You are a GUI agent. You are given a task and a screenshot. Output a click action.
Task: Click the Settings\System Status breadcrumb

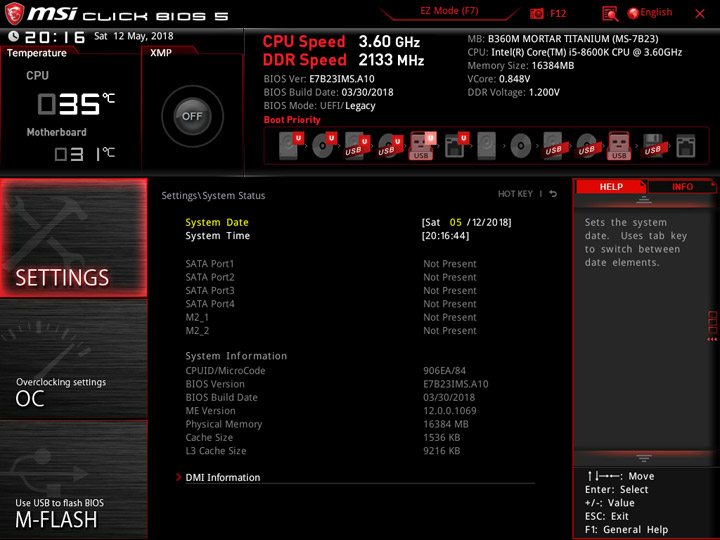pos(213,196)
